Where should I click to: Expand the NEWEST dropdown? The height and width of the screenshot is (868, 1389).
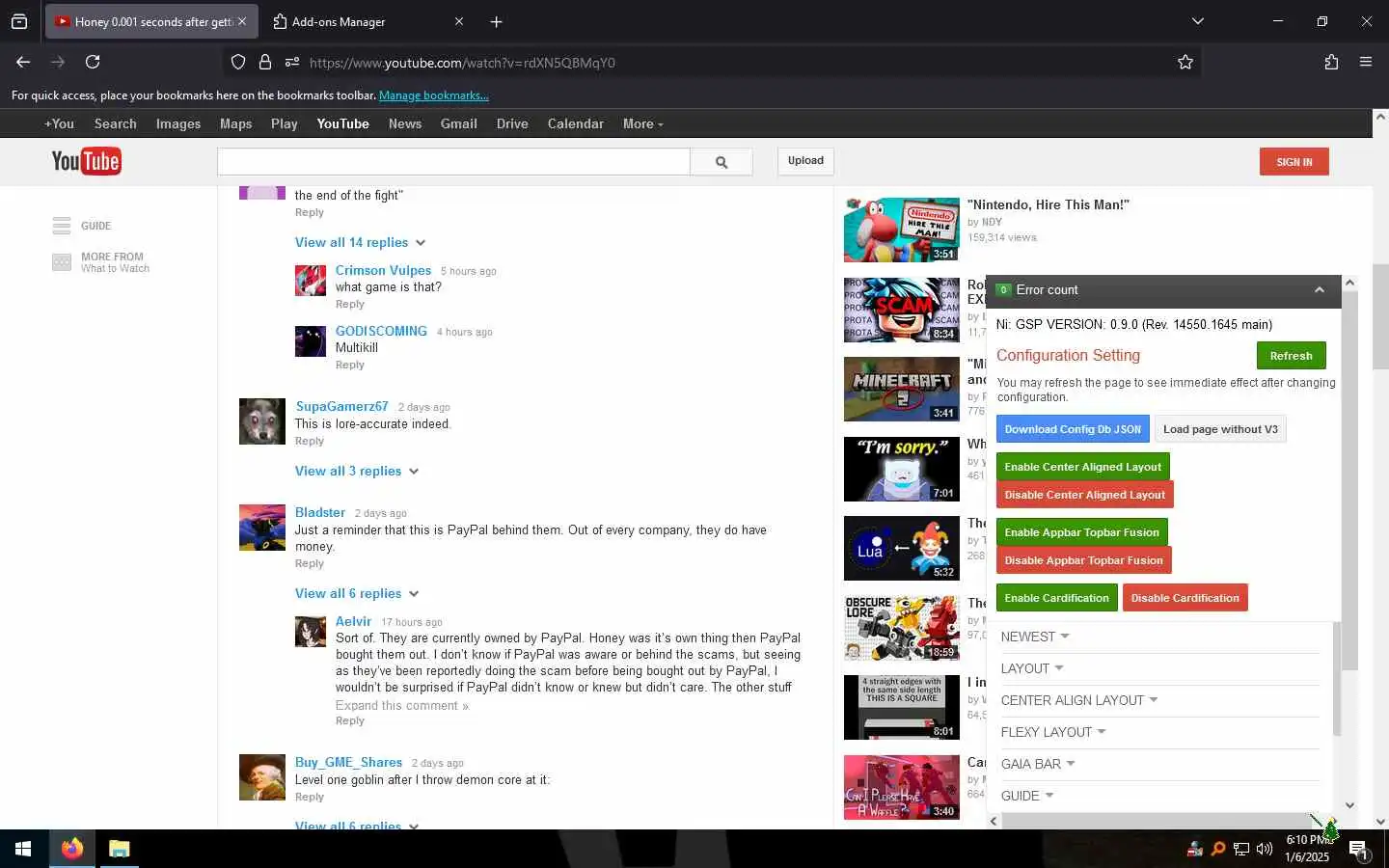[1035, 637]
